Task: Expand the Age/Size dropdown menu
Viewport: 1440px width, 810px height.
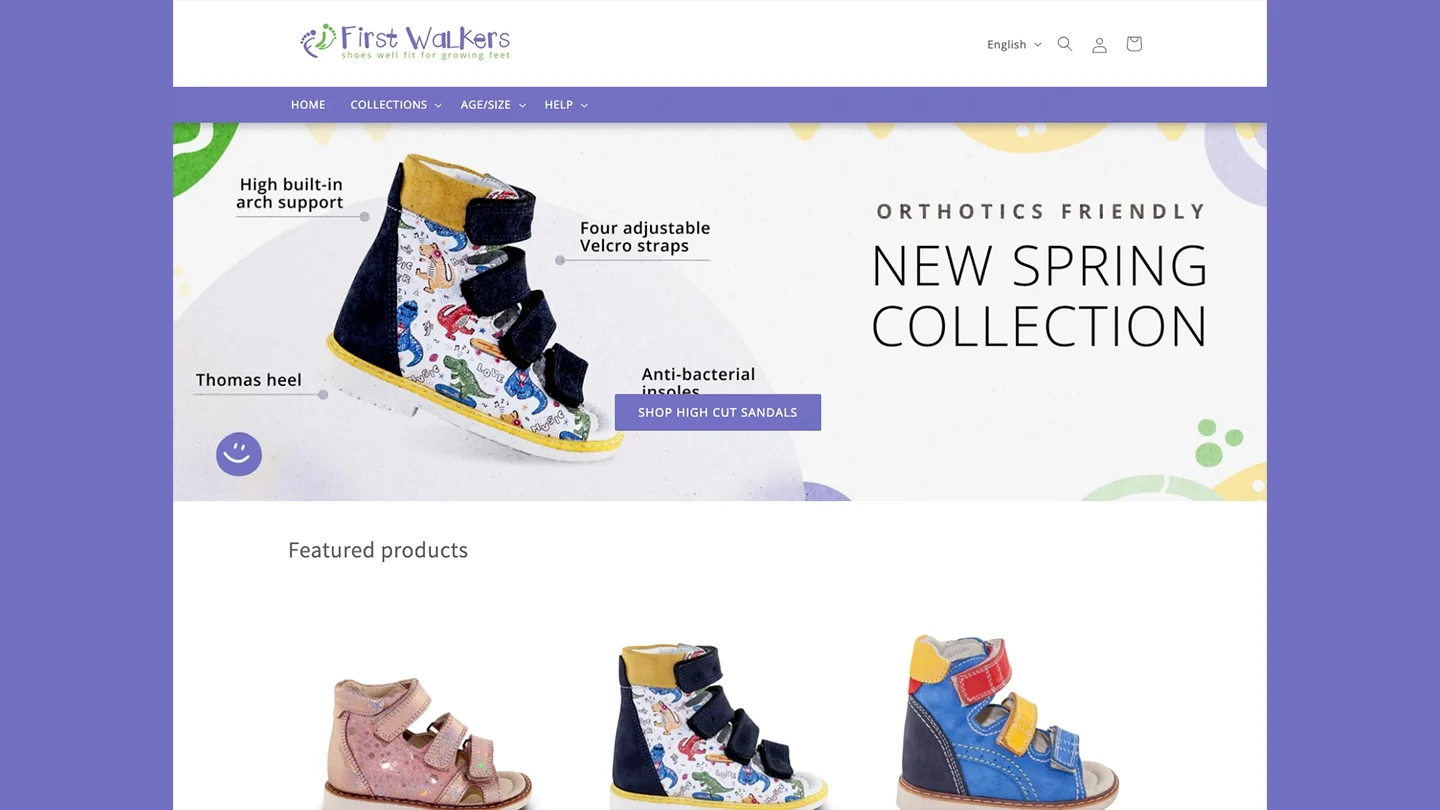Action: coord(493,105)
